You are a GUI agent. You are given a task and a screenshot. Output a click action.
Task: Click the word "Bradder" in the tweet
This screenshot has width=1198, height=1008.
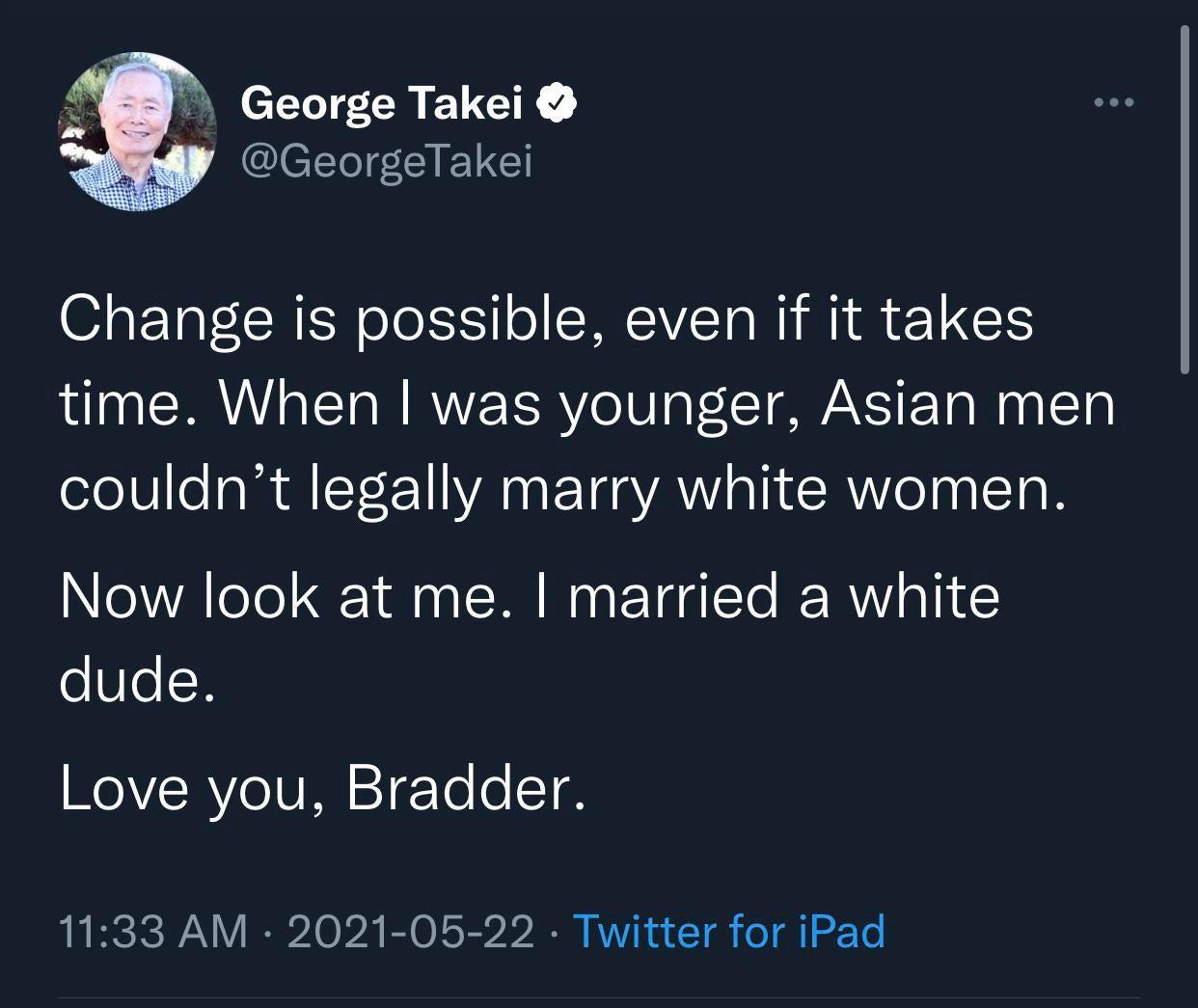465,788
